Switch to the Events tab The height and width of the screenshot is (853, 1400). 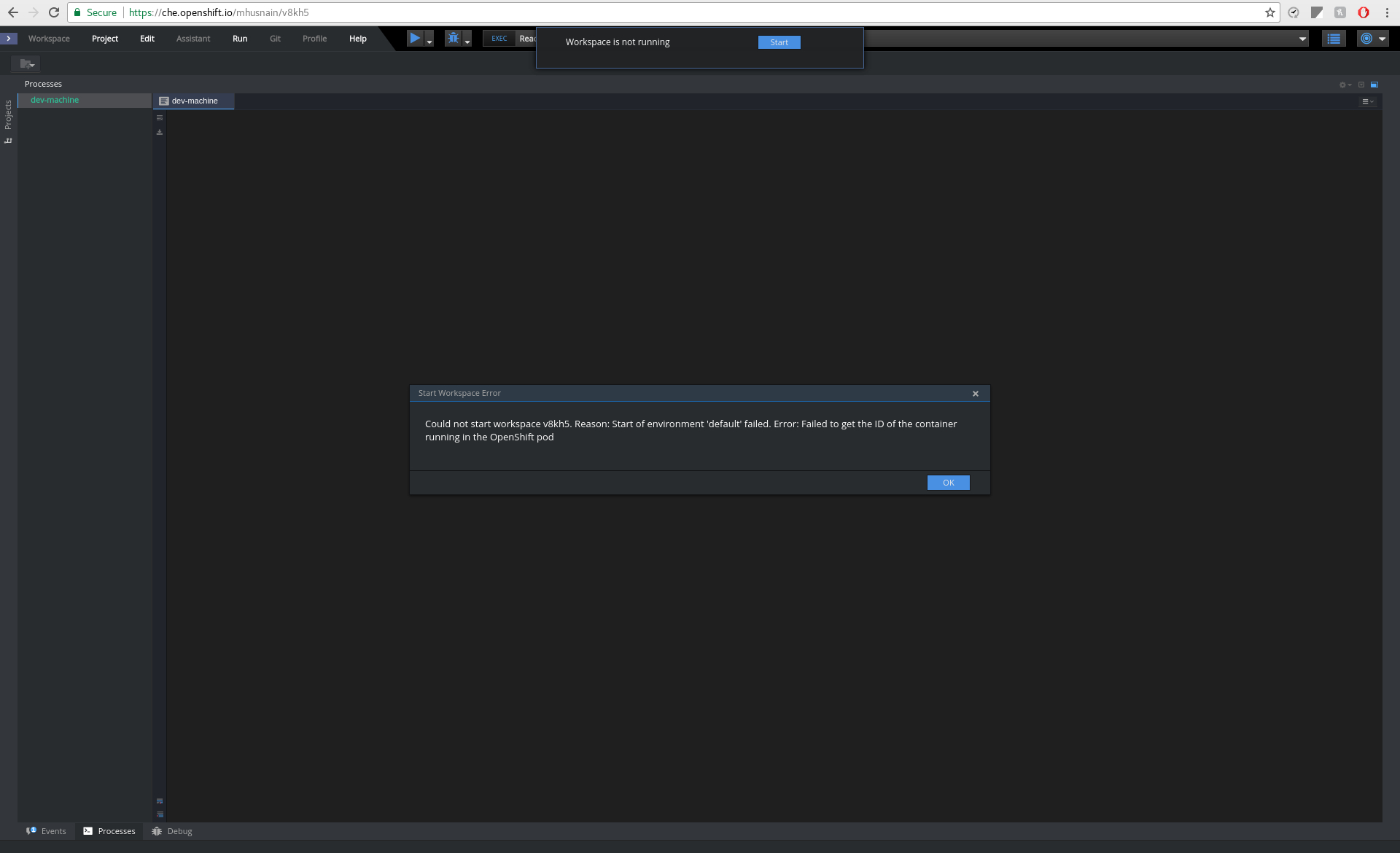coord(47,830)
